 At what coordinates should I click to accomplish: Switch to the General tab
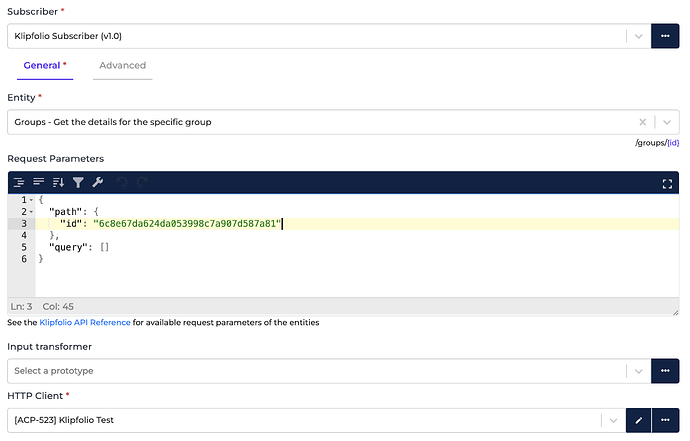tap(45, 66)
